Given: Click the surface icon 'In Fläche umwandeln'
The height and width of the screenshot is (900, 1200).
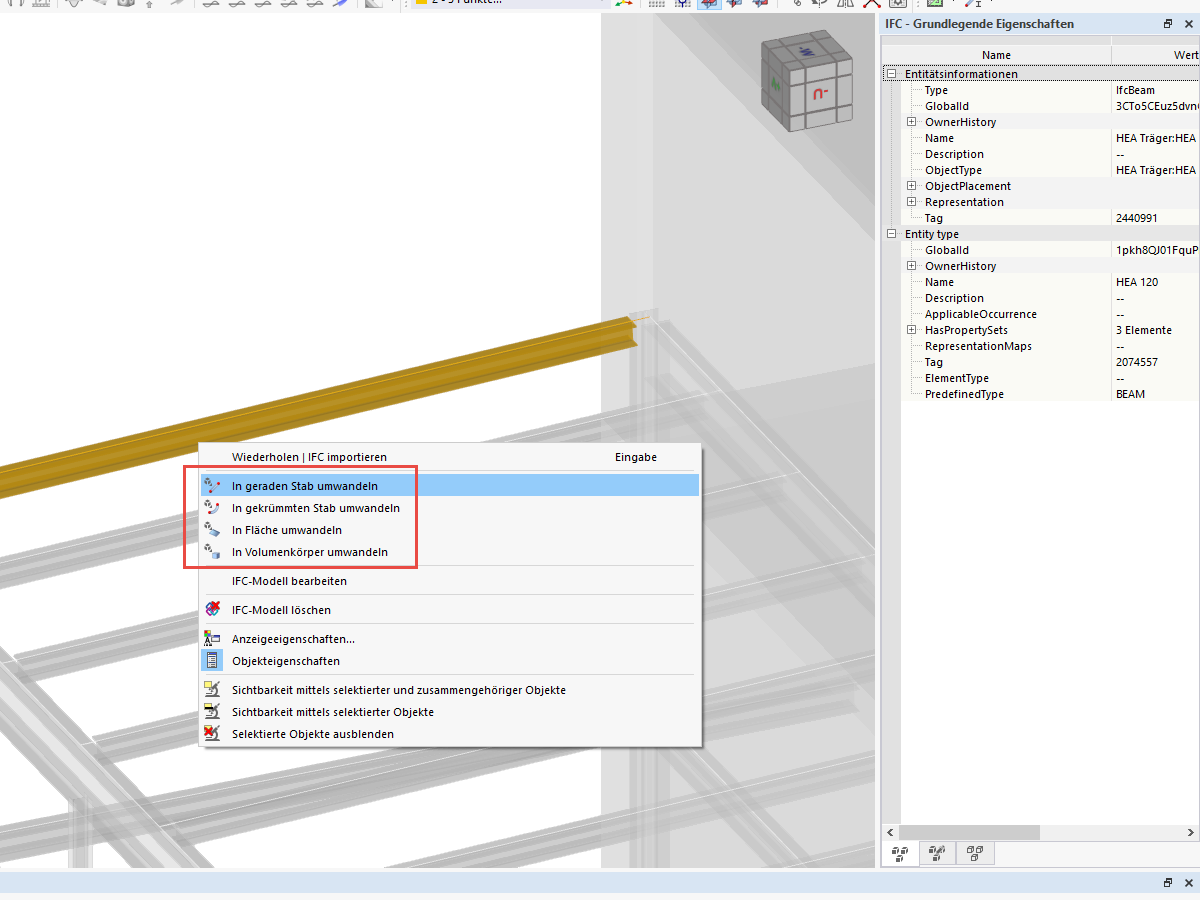Looking at the screenshot, I should tap(211, 529).
